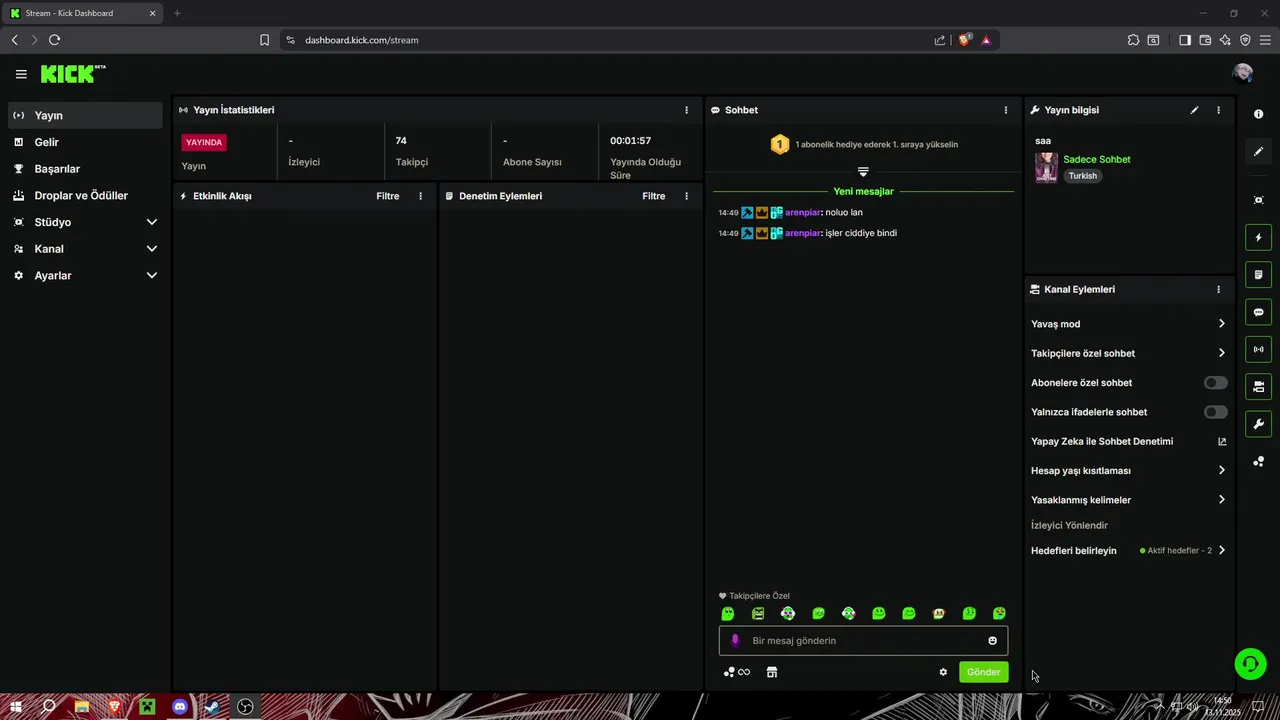
Task: Open Hedefleri belirleyin arrow
Action: tap(1222, 550)
